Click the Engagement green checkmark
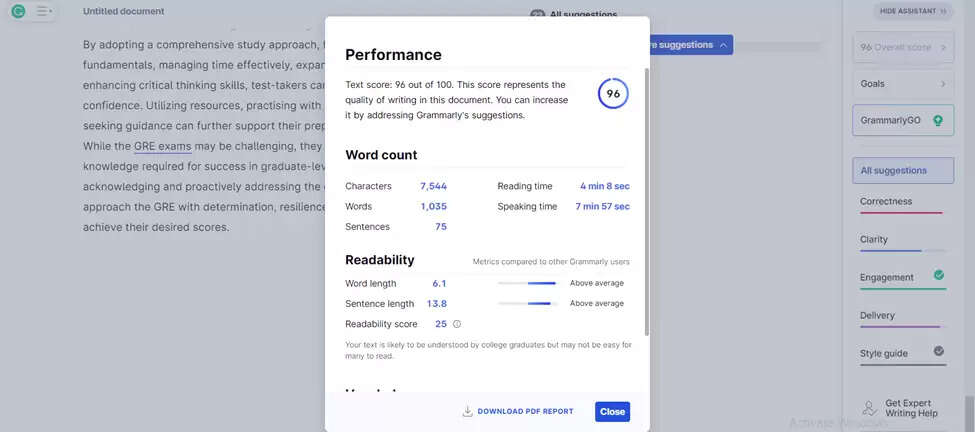 [x=938, y=275]
